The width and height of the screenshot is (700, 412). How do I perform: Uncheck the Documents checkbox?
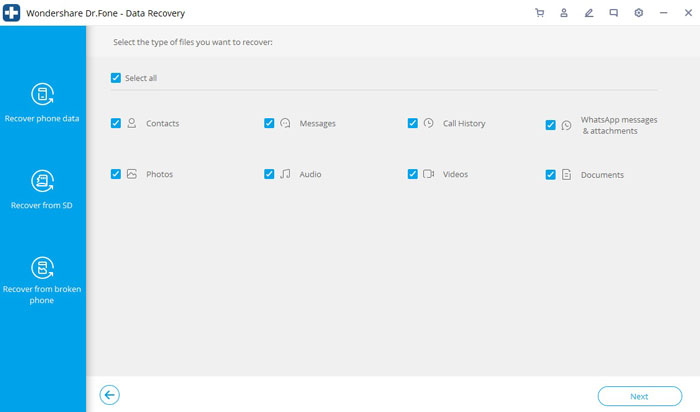[x=550, y=175]
